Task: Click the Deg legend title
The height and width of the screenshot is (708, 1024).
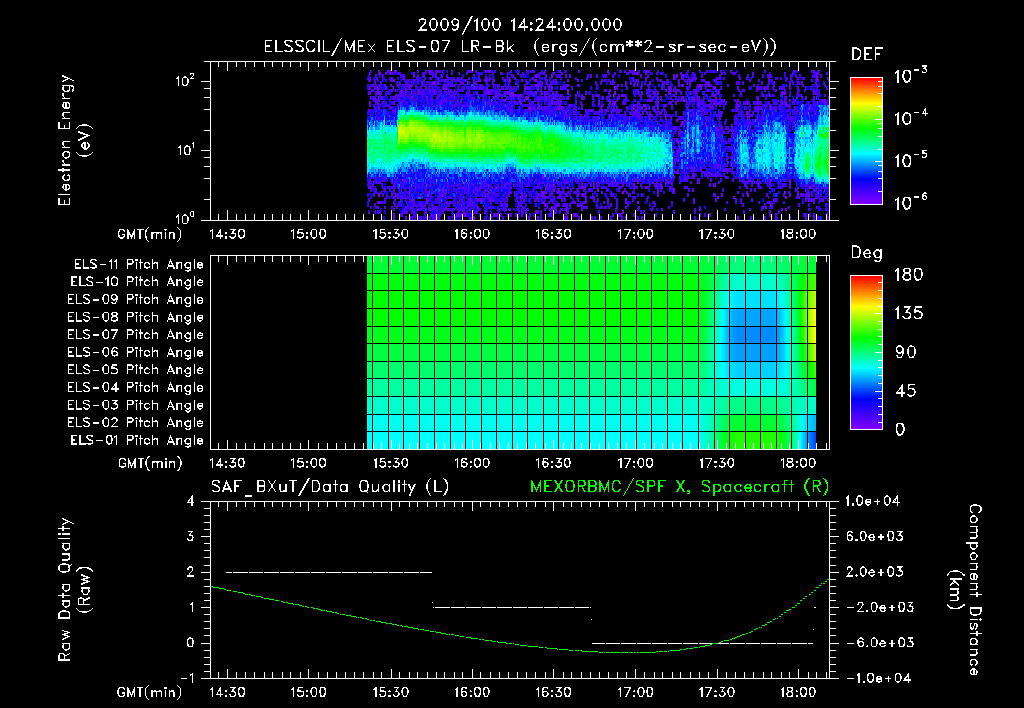Action: tap(867, 253)
